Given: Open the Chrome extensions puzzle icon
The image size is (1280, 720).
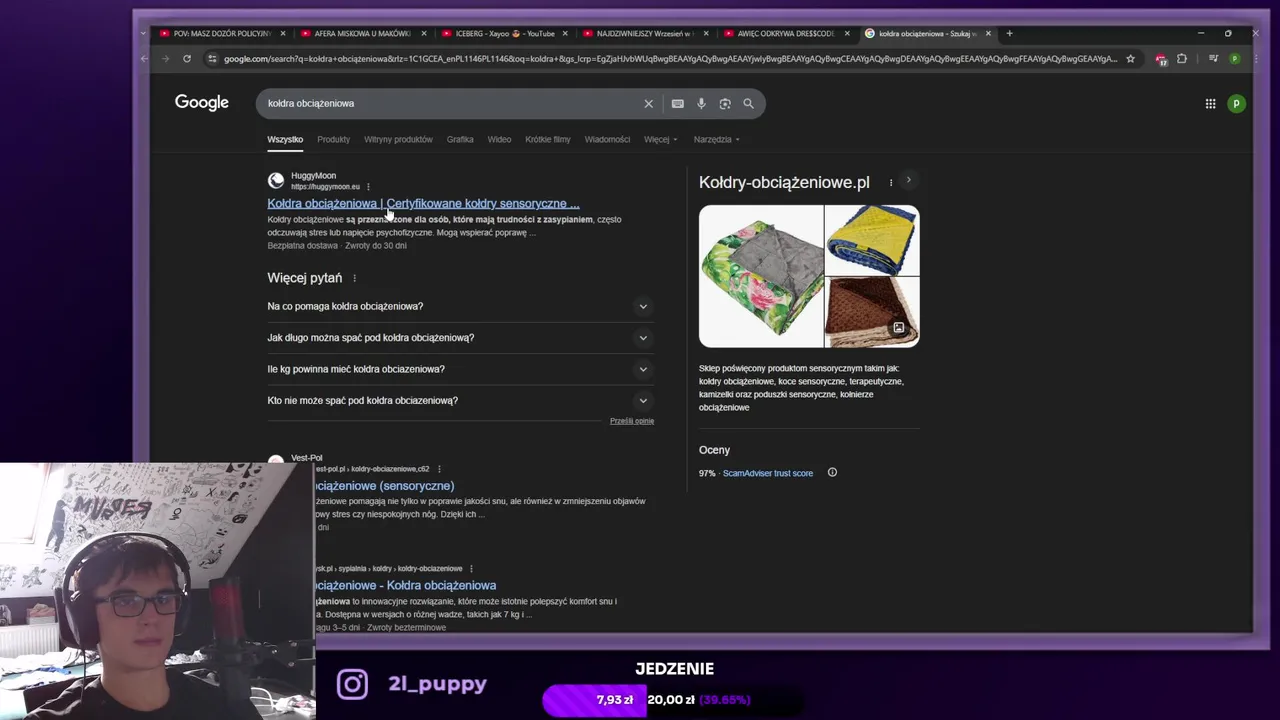Looking at the screenshot, I should (x=1182, y=59).
